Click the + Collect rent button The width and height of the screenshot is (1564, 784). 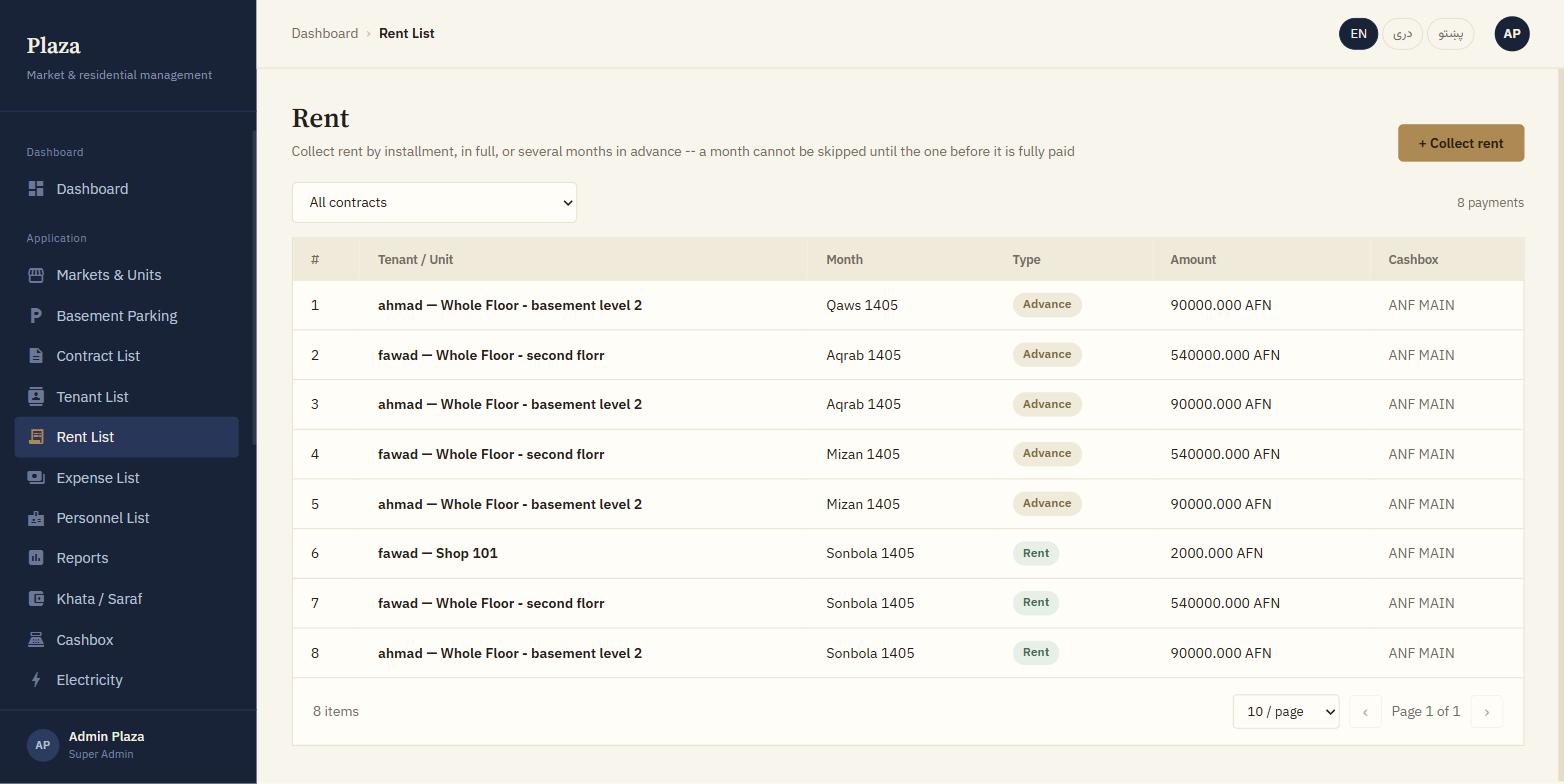(x=1461, y=143)
